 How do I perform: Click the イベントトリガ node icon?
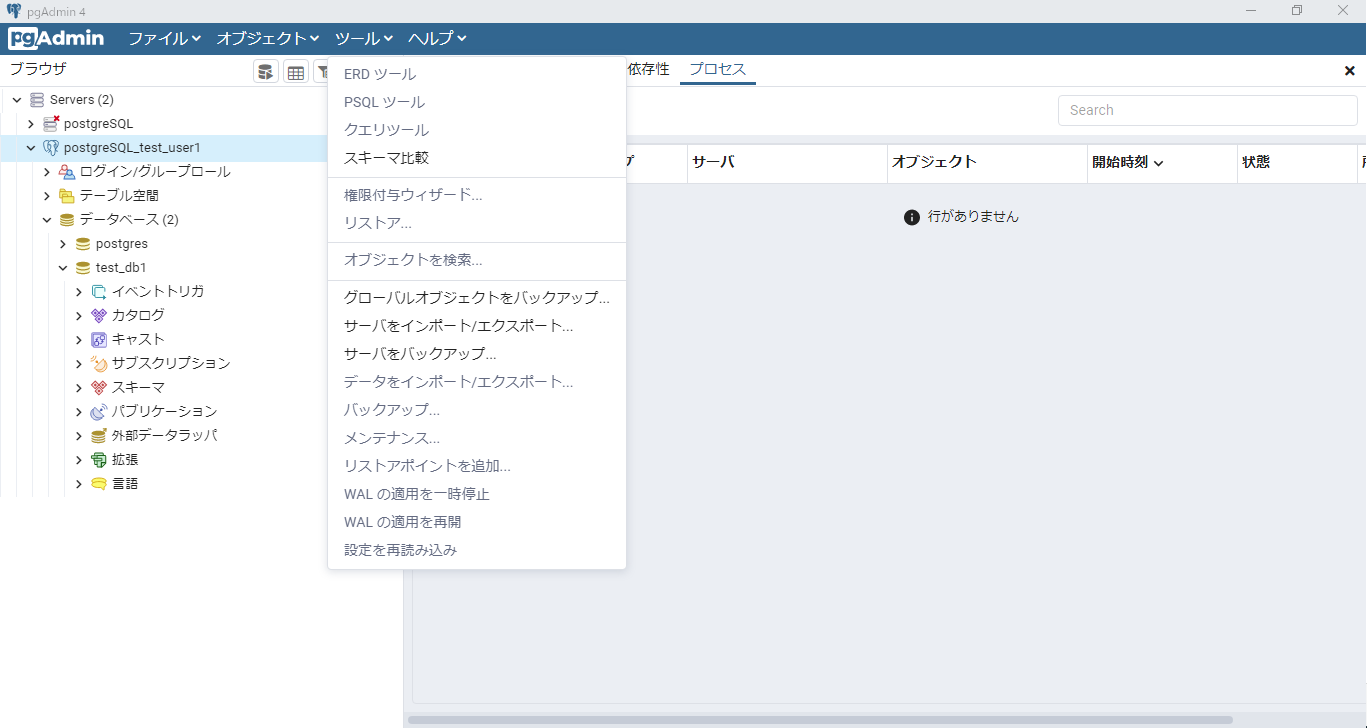pos(99,292)
